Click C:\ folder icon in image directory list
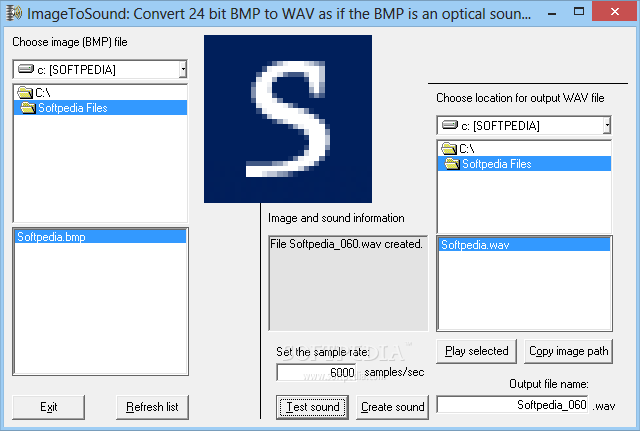Viewport: 640px width, 431px height. [x=25, y=93]
